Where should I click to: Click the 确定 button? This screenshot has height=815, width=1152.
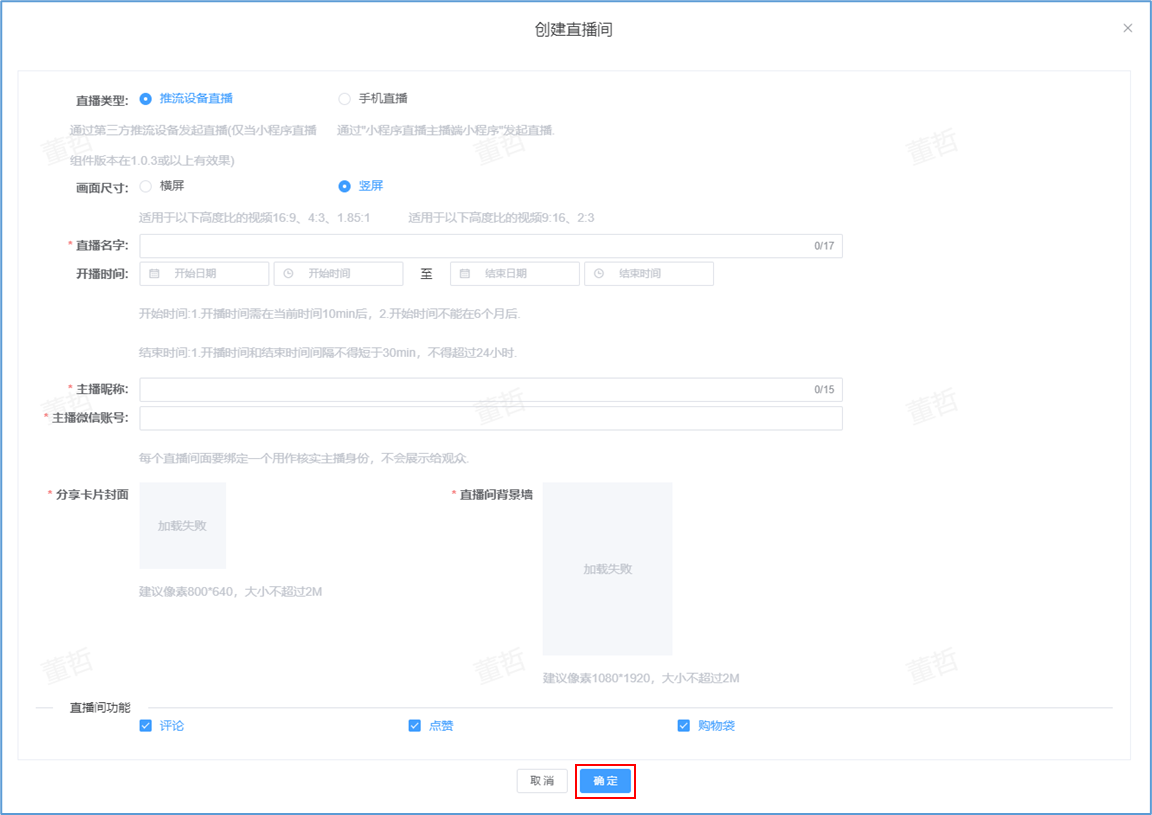tap(605, 780)
